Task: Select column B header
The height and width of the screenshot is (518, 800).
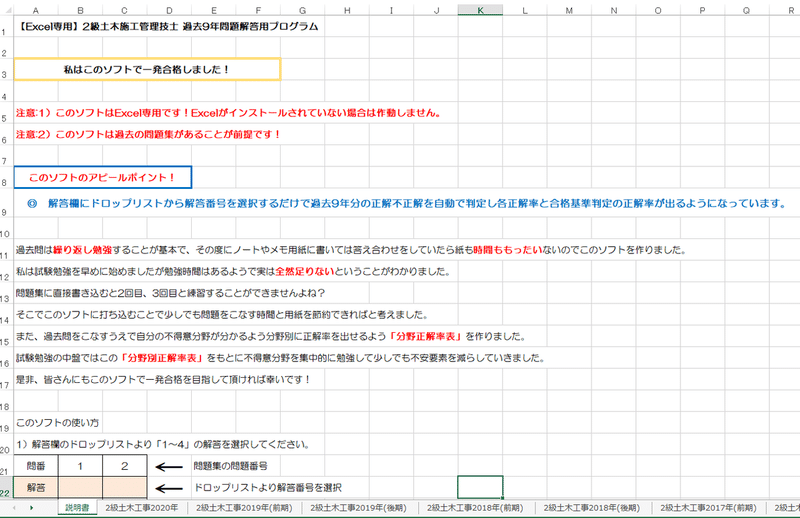Action: tap(80, 10)
